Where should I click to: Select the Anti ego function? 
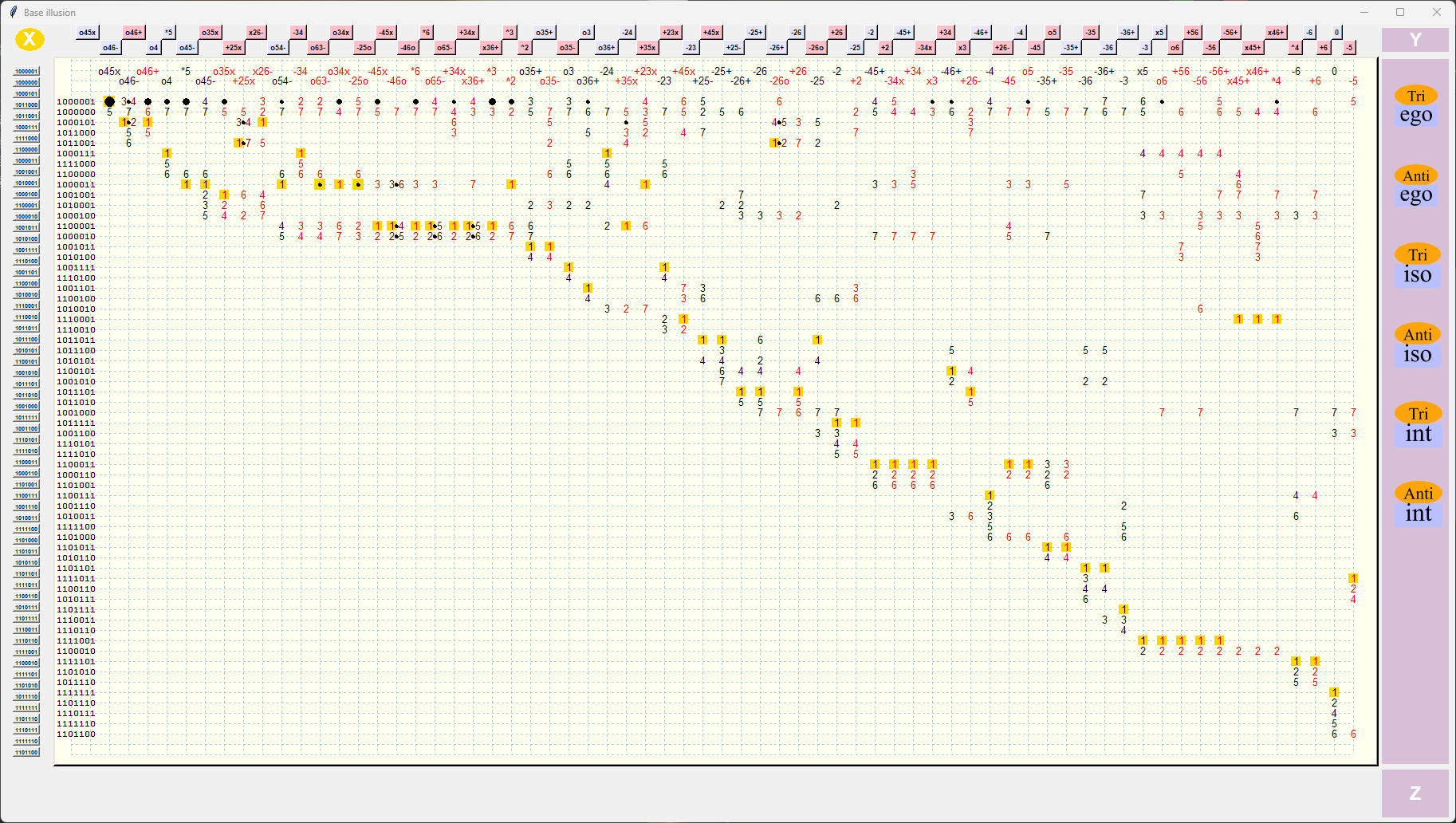pos(1417,184)
